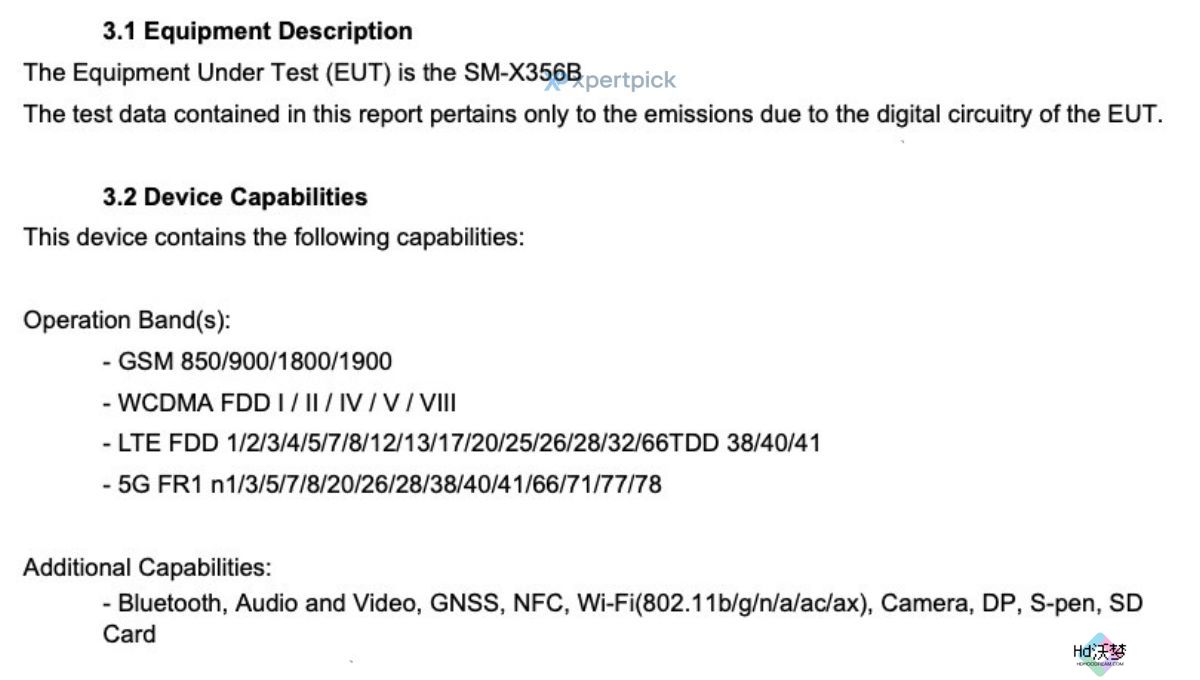This screenshot has width=1200, height=680.
Task: Click the WCDMA FDD bands line
Action: 279,402
